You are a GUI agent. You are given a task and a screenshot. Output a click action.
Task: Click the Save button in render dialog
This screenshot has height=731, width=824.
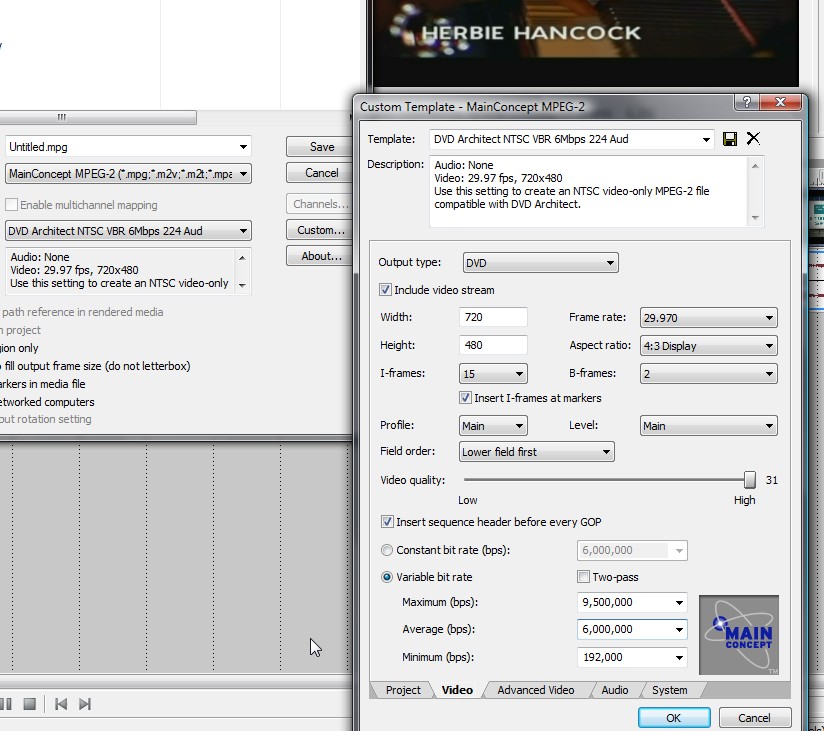(319, 147)
